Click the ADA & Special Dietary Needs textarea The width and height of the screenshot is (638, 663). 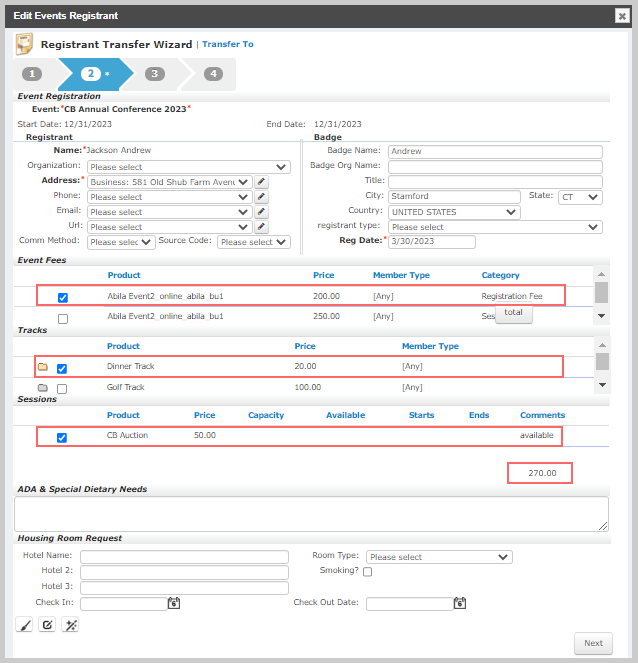click(311, 514)
